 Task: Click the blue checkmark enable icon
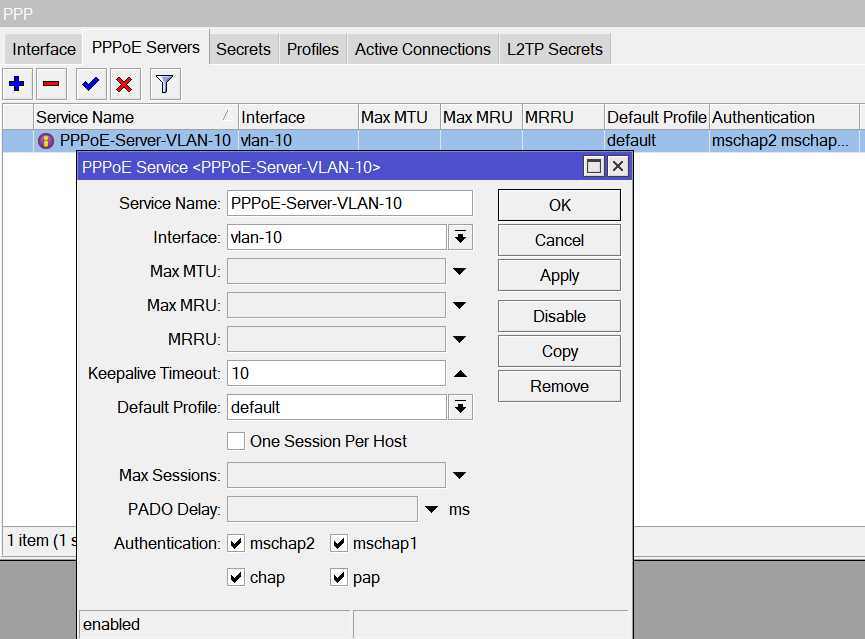(x=91, y=84)
